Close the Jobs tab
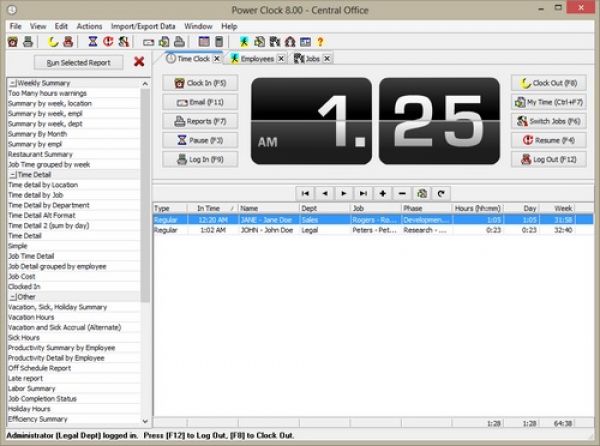Viewport: 600px width, 446px height. (x=326, y=59)
